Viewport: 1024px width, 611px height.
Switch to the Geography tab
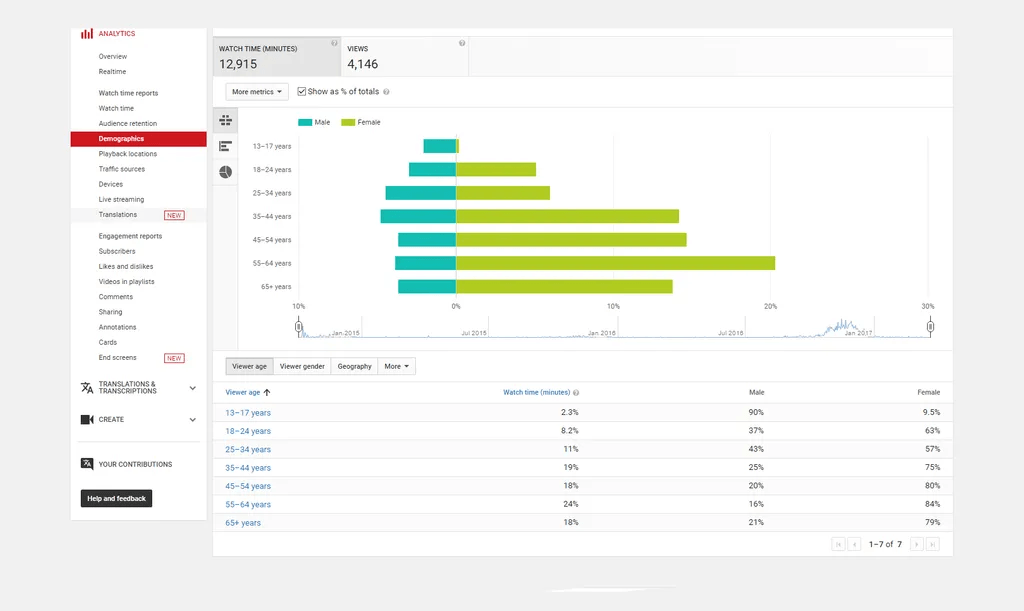(x=354, y=367)
